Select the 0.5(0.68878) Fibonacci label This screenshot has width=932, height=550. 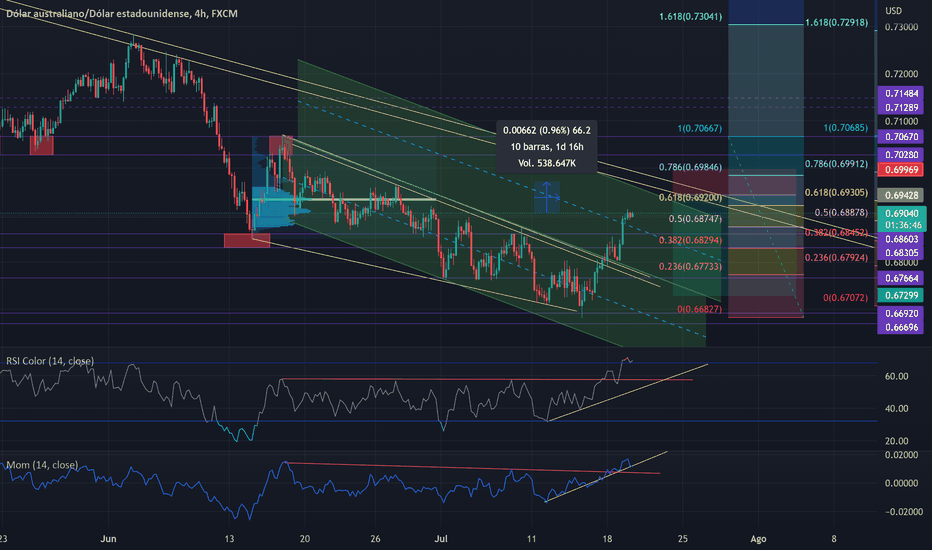(841, 212)
